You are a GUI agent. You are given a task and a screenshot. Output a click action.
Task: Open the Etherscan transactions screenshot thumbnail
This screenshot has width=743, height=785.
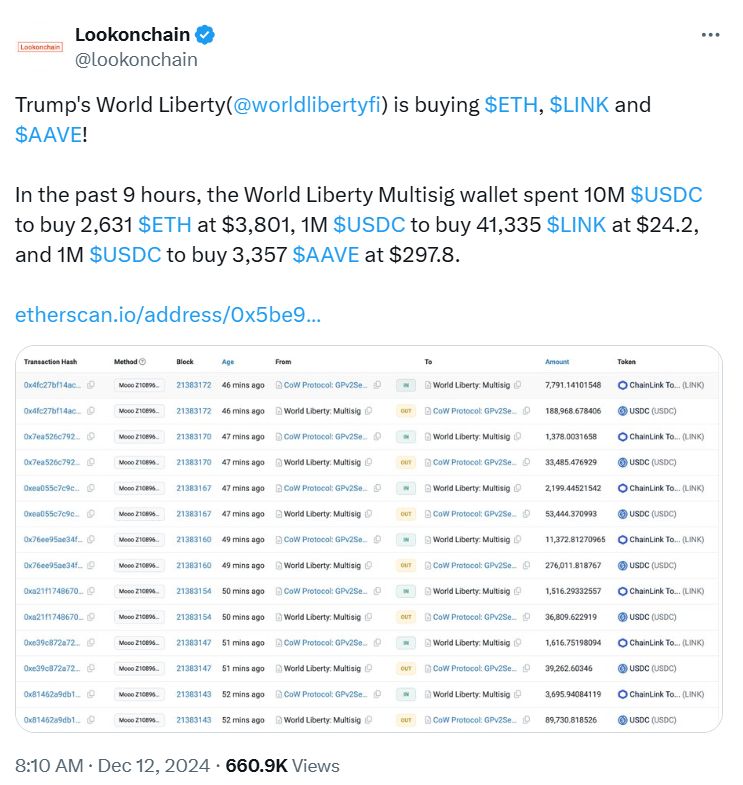tap(368, 540)
